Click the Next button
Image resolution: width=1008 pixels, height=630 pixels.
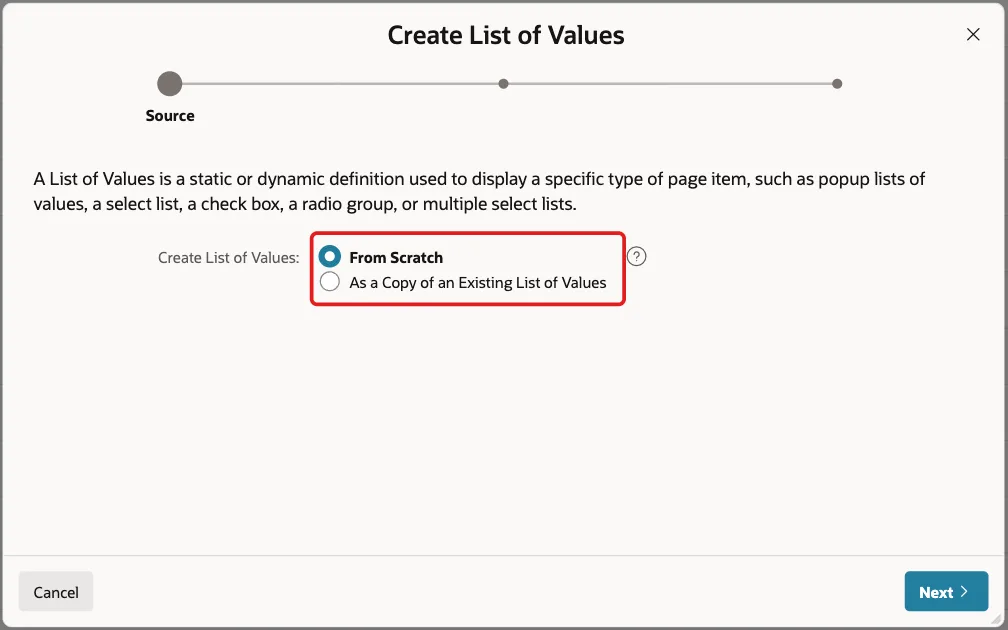(x=946, y=591)
